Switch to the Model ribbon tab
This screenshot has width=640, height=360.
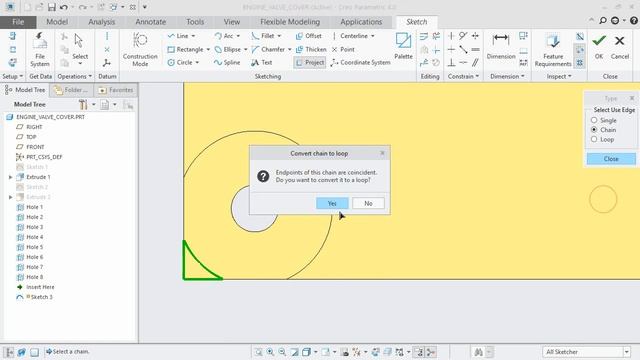coord(57,22)
